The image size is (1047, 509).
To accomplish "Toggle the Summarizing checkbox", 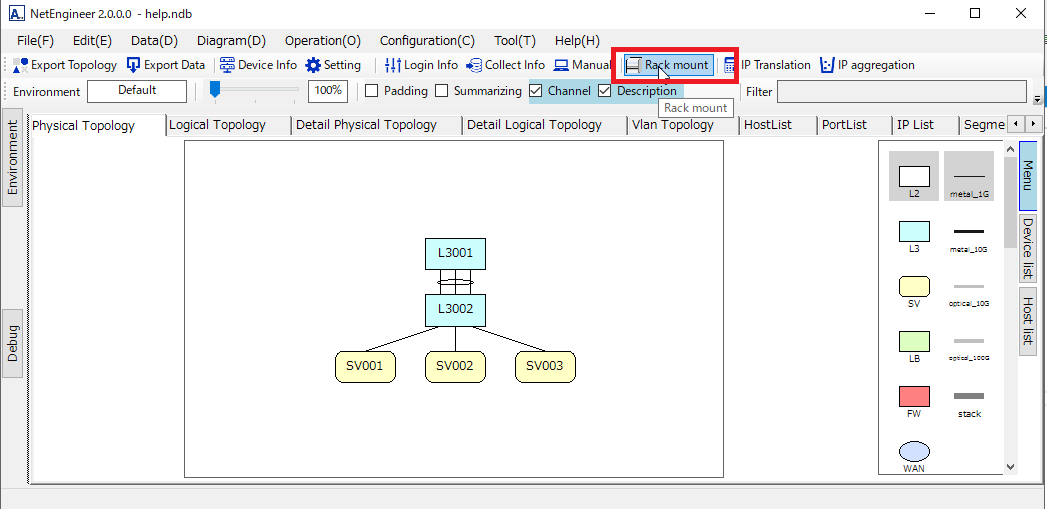I will tap(442, 91).
